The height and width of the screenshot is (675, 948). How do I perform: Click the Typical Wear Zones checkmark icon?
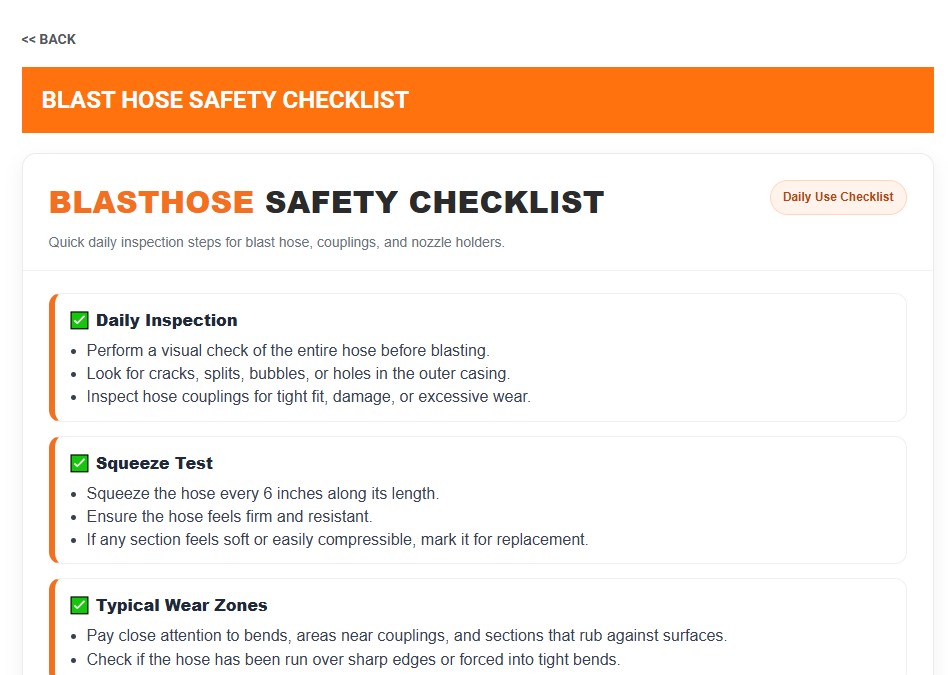tap(80, 605)
